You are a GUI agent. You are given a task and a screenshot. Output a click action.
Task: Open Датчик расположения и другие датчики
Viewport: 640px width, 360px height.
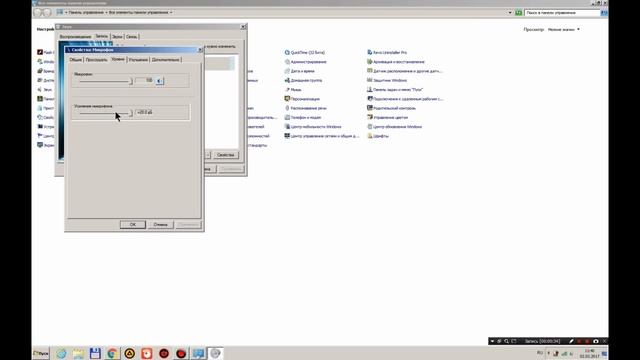tap(404, 71)
